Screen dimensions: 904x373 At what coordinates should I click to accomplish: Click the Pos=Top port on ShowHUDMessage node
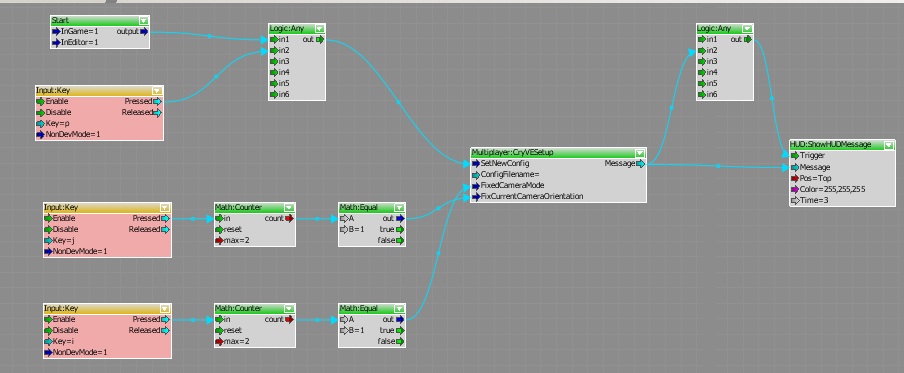click(x=811, y=178)
